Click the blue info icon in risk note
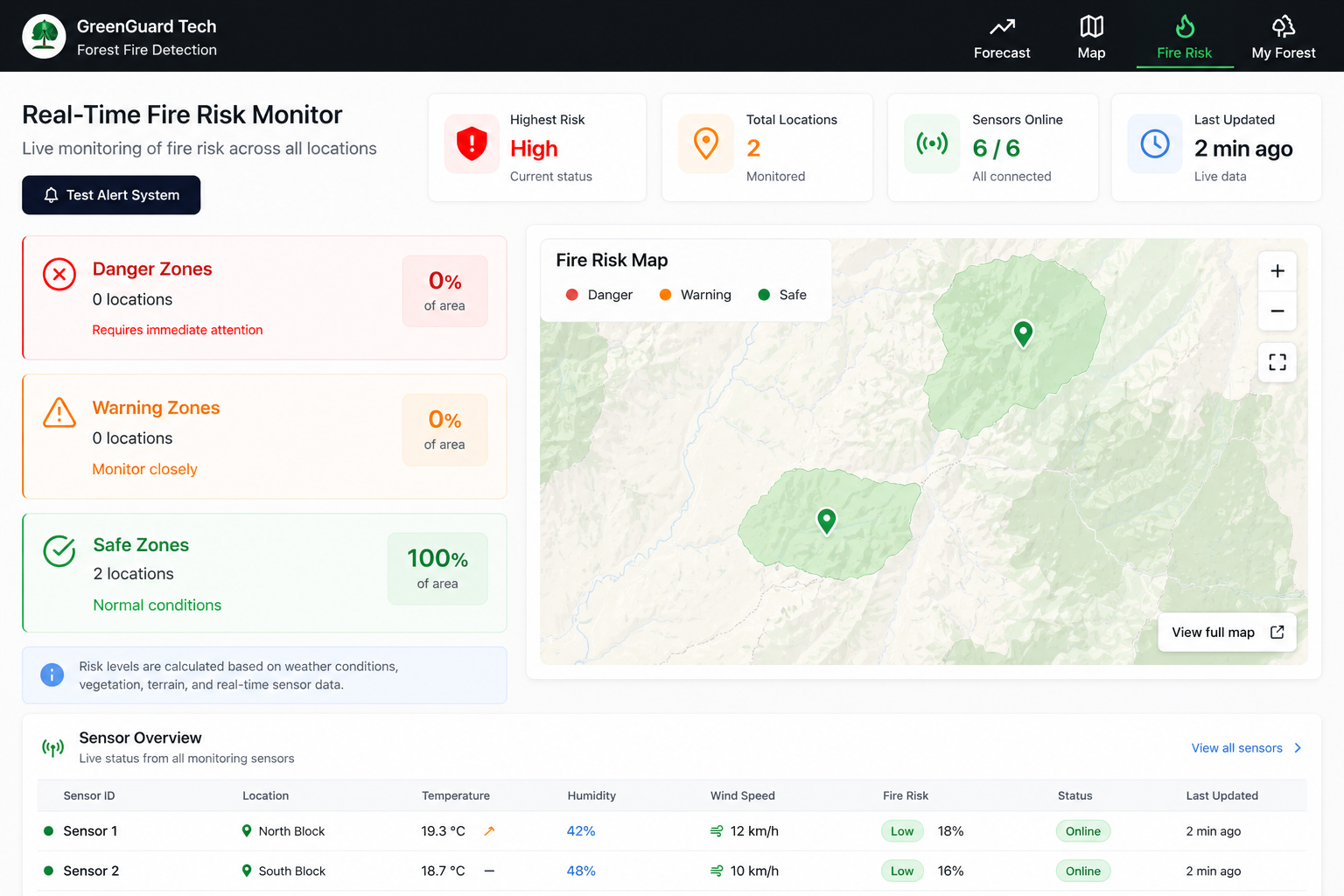This screenshot has height=896, width=1344. pos(52,675)
